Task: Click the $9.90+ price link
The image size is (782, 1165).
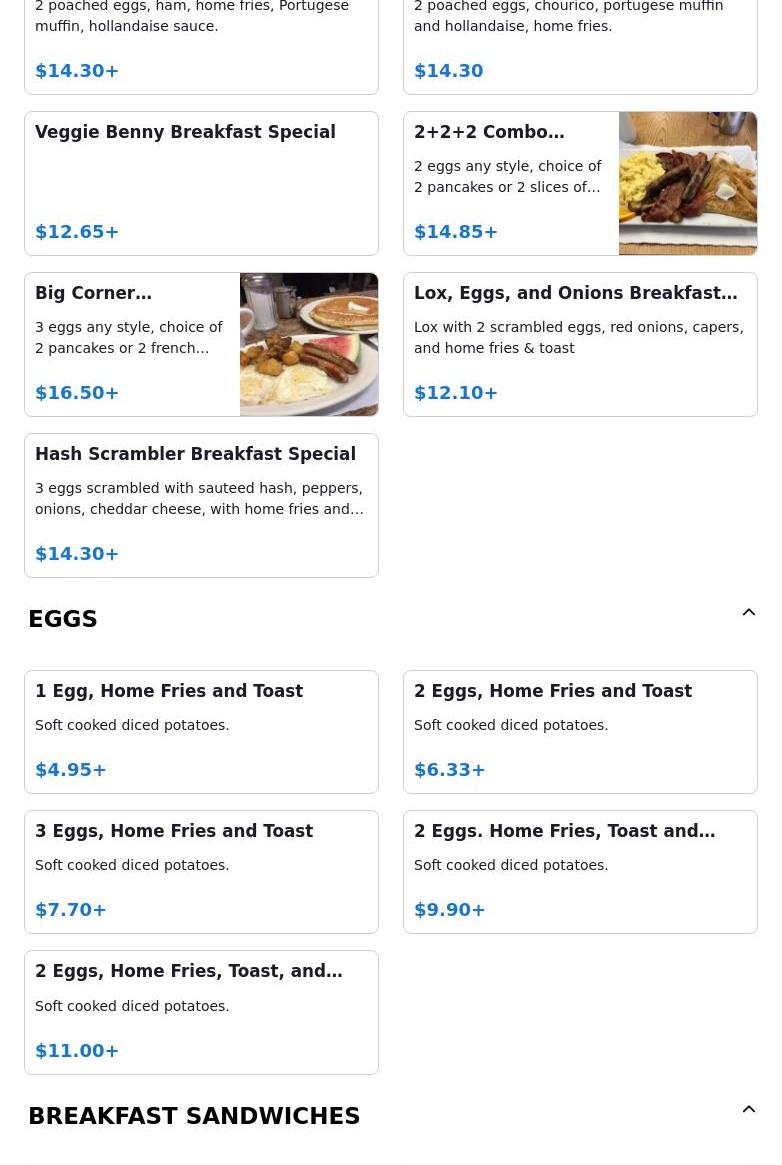Action: [x=449, y=909]
